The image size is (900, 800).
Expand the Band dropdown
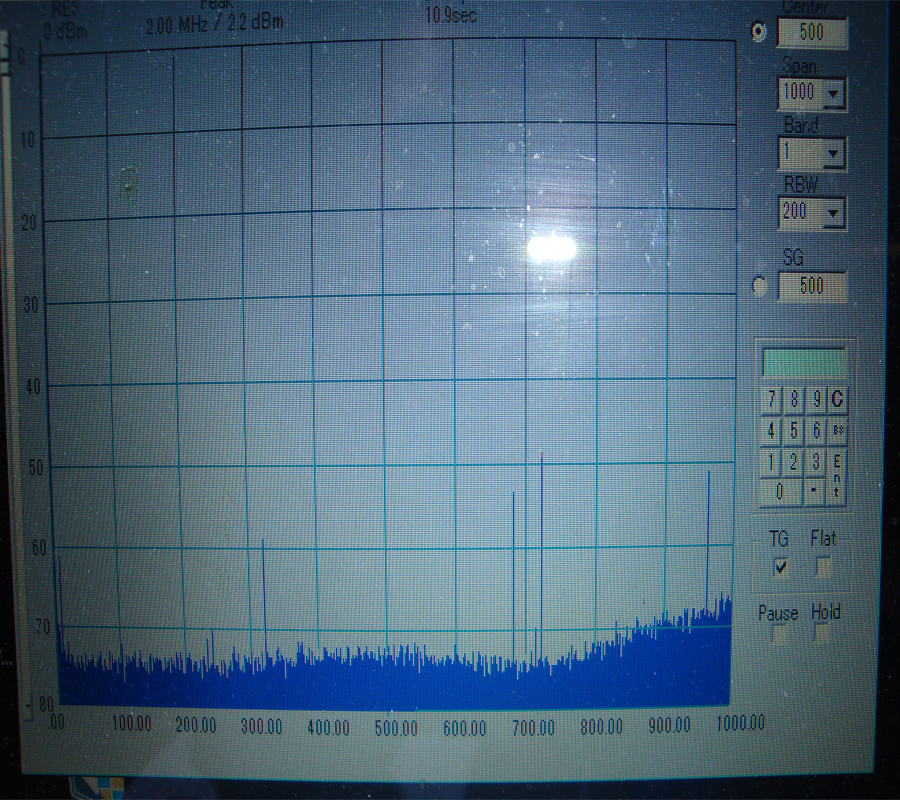(835, 154)
